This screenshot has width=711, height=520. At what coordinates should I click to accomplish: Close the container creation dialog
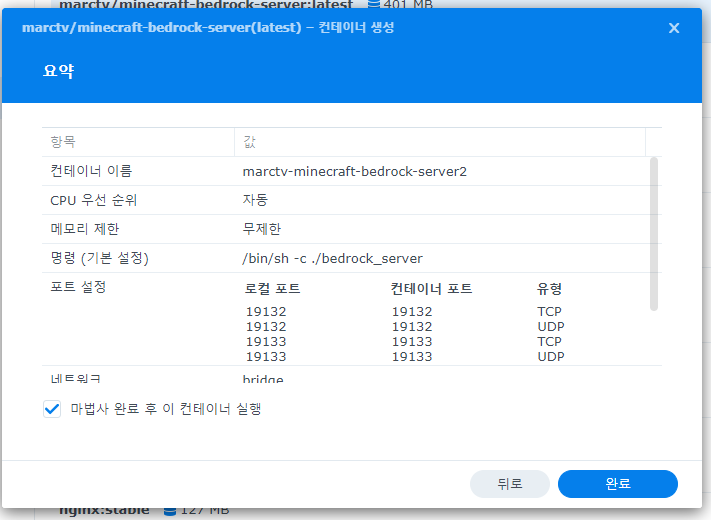coord(674,28)
